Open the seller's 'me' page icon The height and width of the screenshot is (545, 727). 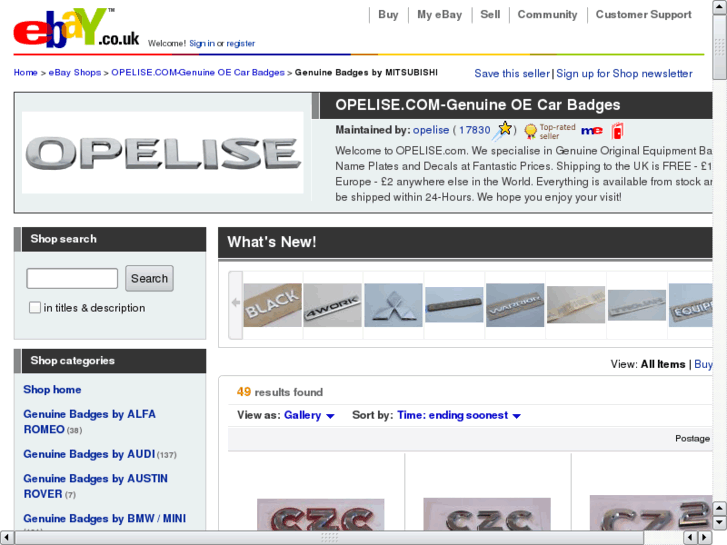point(592,131)
